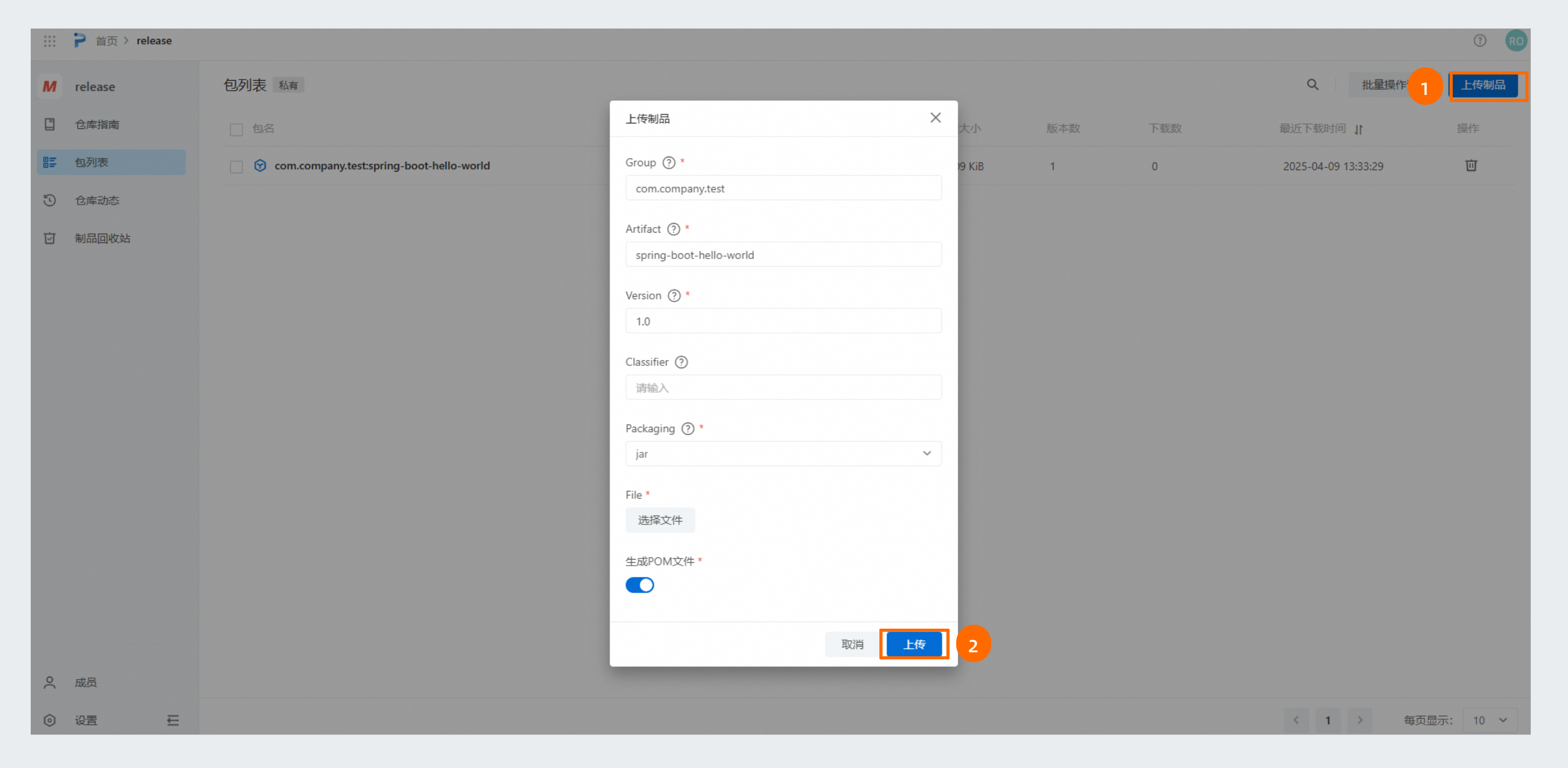This screenshot has width=1568, height=768.
Task: Click the Artifact field help icon
Action: 673,229
